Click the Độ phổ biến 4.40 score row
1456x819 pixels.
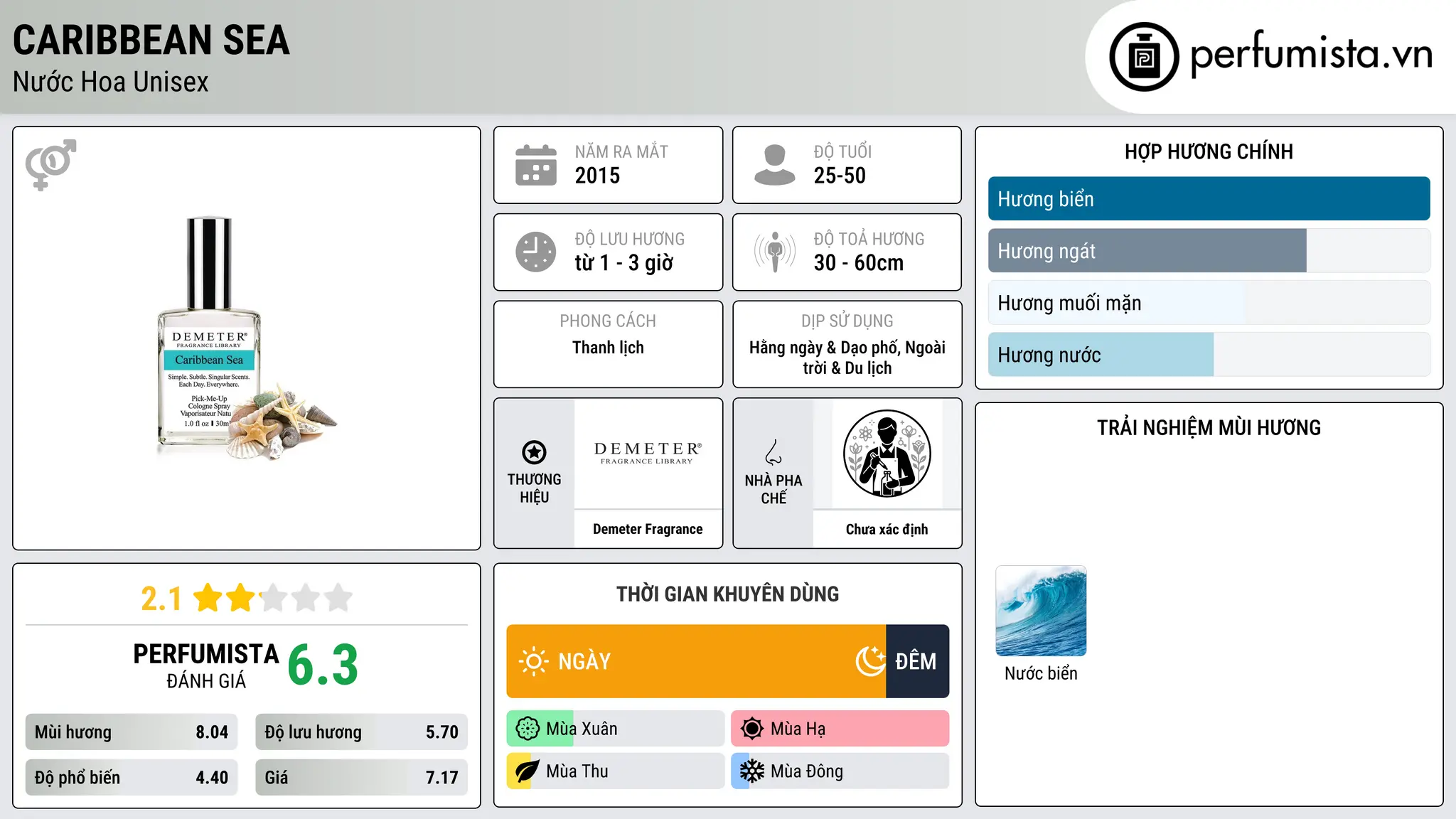132,778
